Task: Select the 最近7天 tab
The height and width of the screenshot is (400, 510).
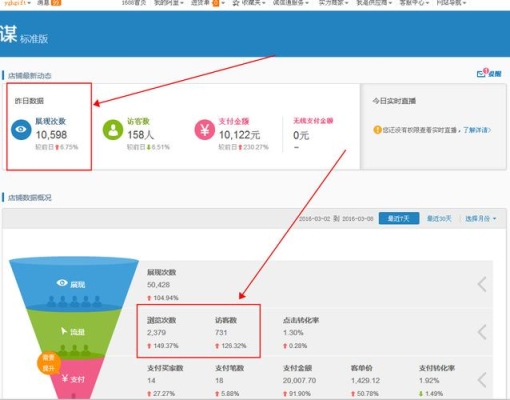Action: click(x=399, y=219)
